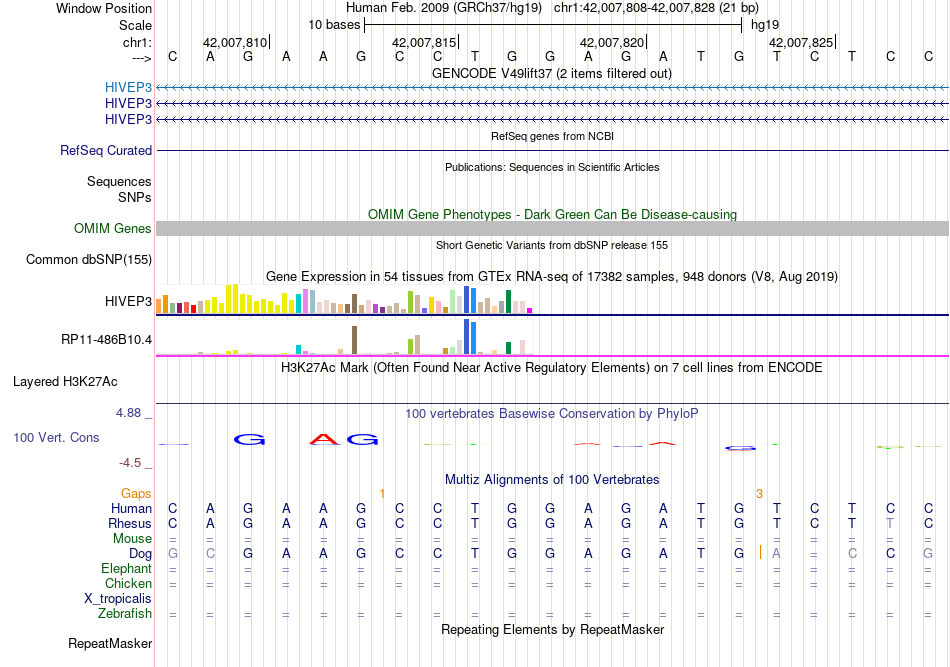Click Short Genetic Variants from dbSNP title

552,245
